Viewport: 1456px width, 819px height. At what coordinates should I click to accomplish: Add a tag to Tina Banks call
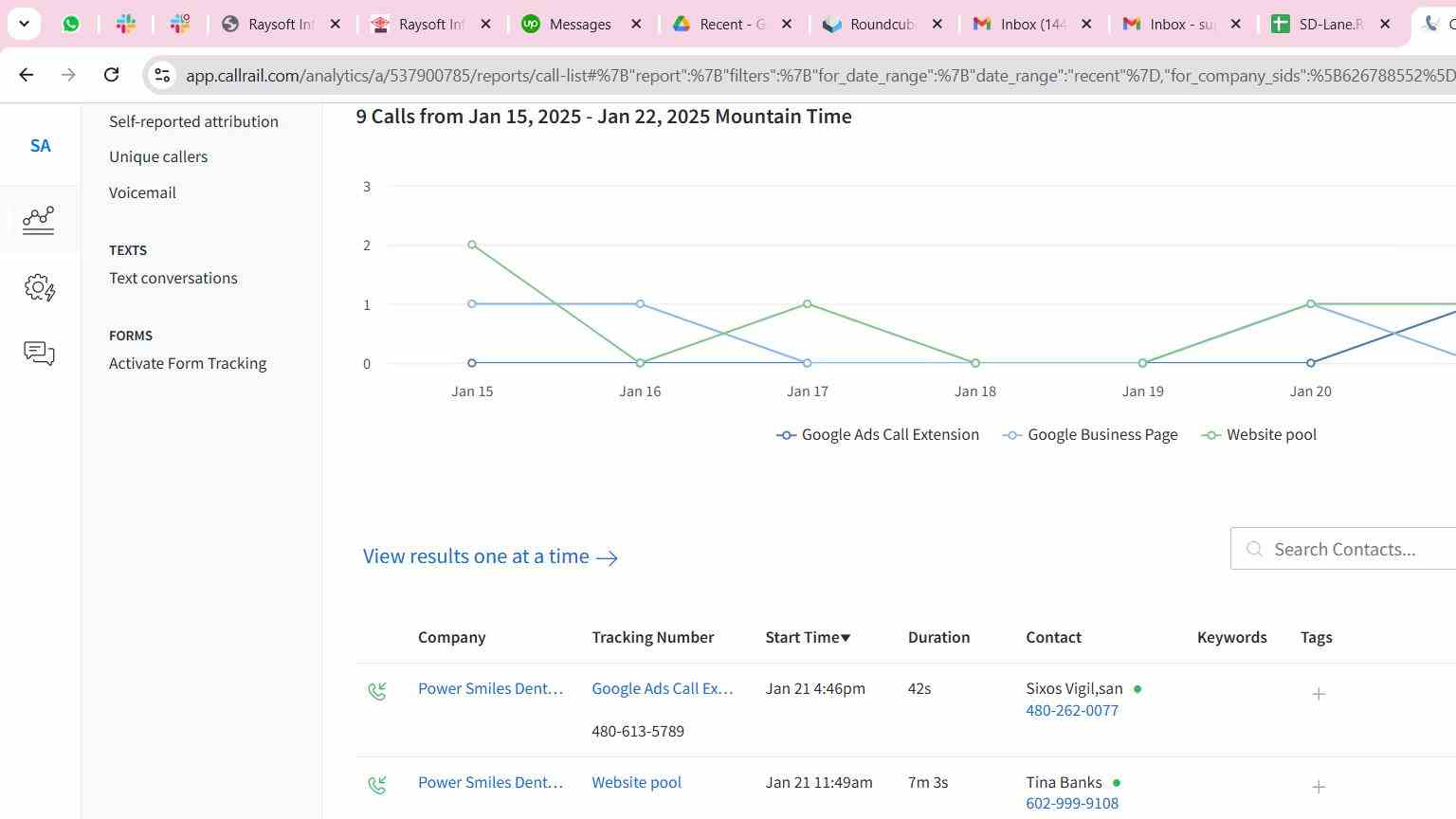point(1319,787)
